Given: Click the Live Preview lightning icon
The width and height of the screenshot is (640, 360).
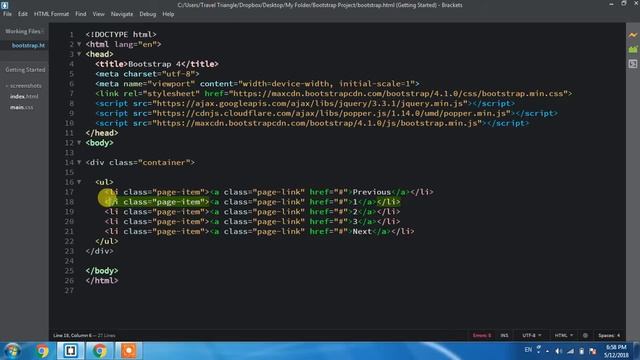Looking at the screenshot, I should [633, 35].
